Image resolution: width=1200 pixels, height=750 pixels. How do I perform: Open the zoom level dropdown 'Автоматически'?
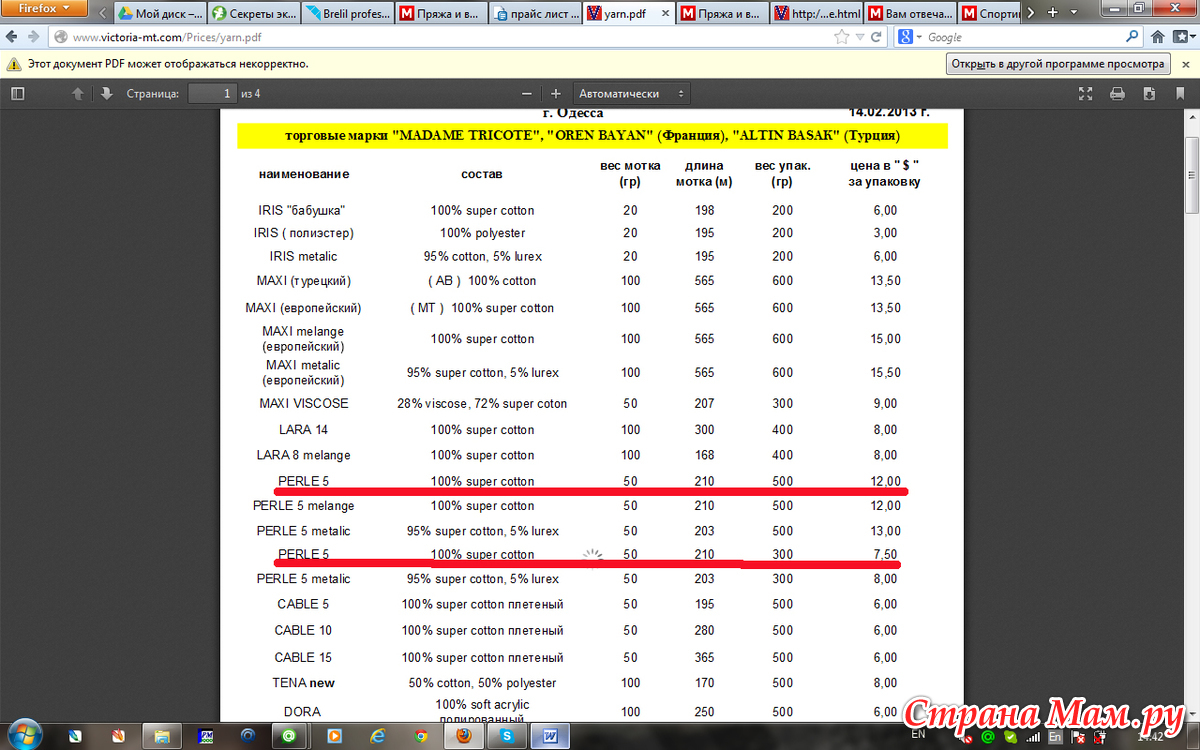[x=632, y=93]
